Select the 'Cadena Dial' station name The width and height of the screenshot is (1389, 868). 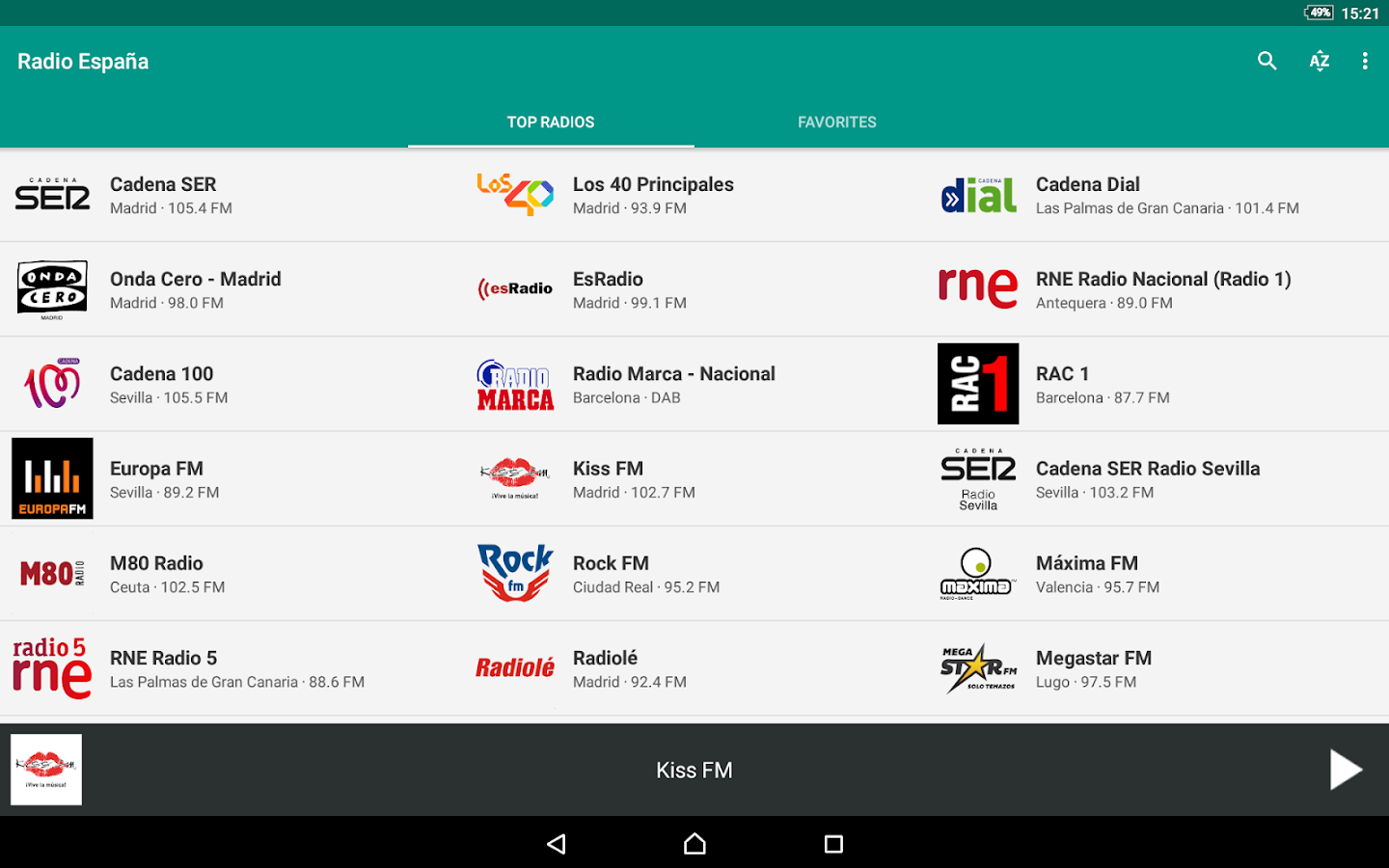coord(1088,184)
